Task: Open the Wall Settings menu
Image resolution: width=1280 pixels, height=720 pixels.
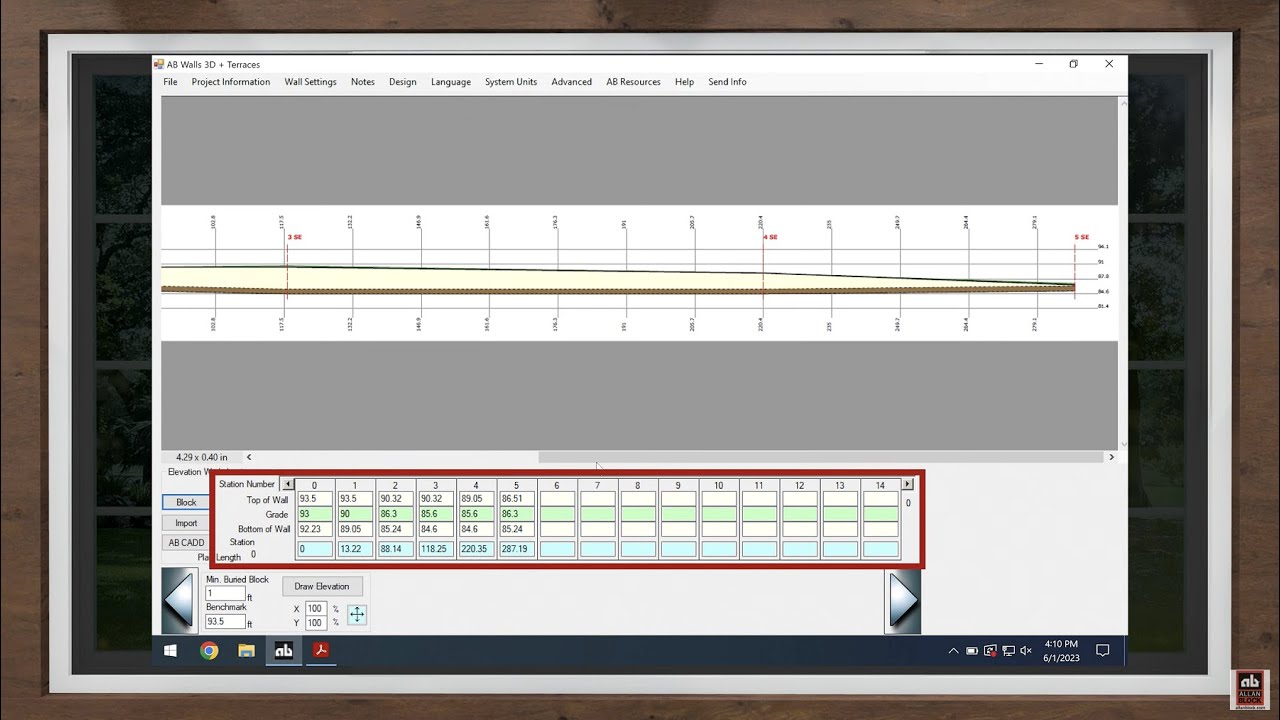Action: tap(310, 82)
